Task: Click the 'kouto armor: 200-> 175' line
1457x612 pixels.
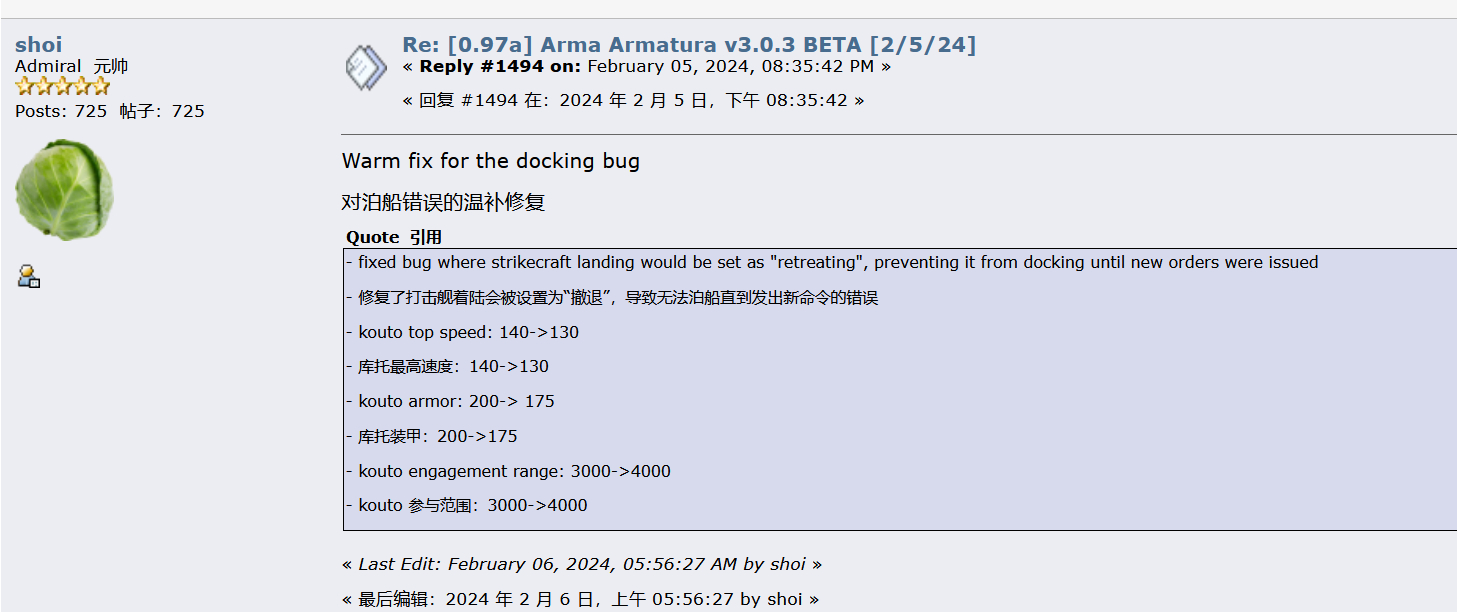Action: 456,401
